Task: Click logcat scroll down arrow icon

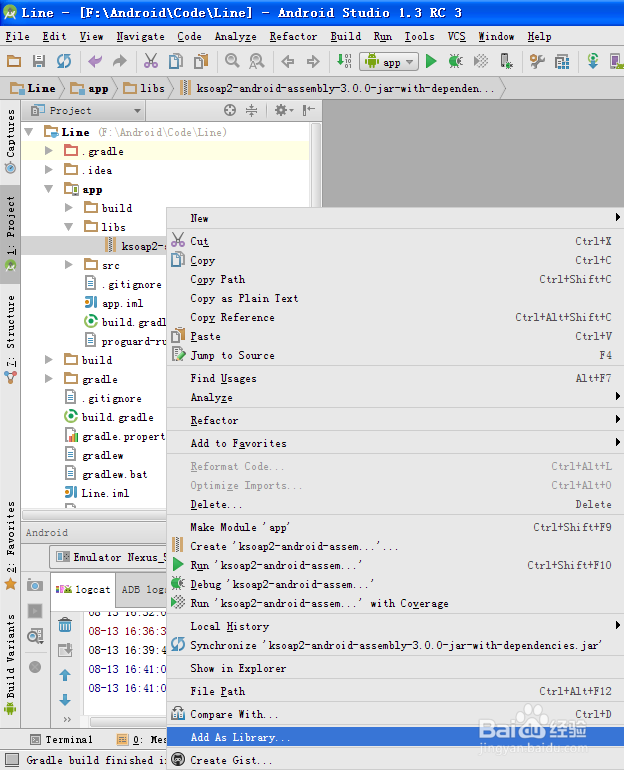Action: 65,700
